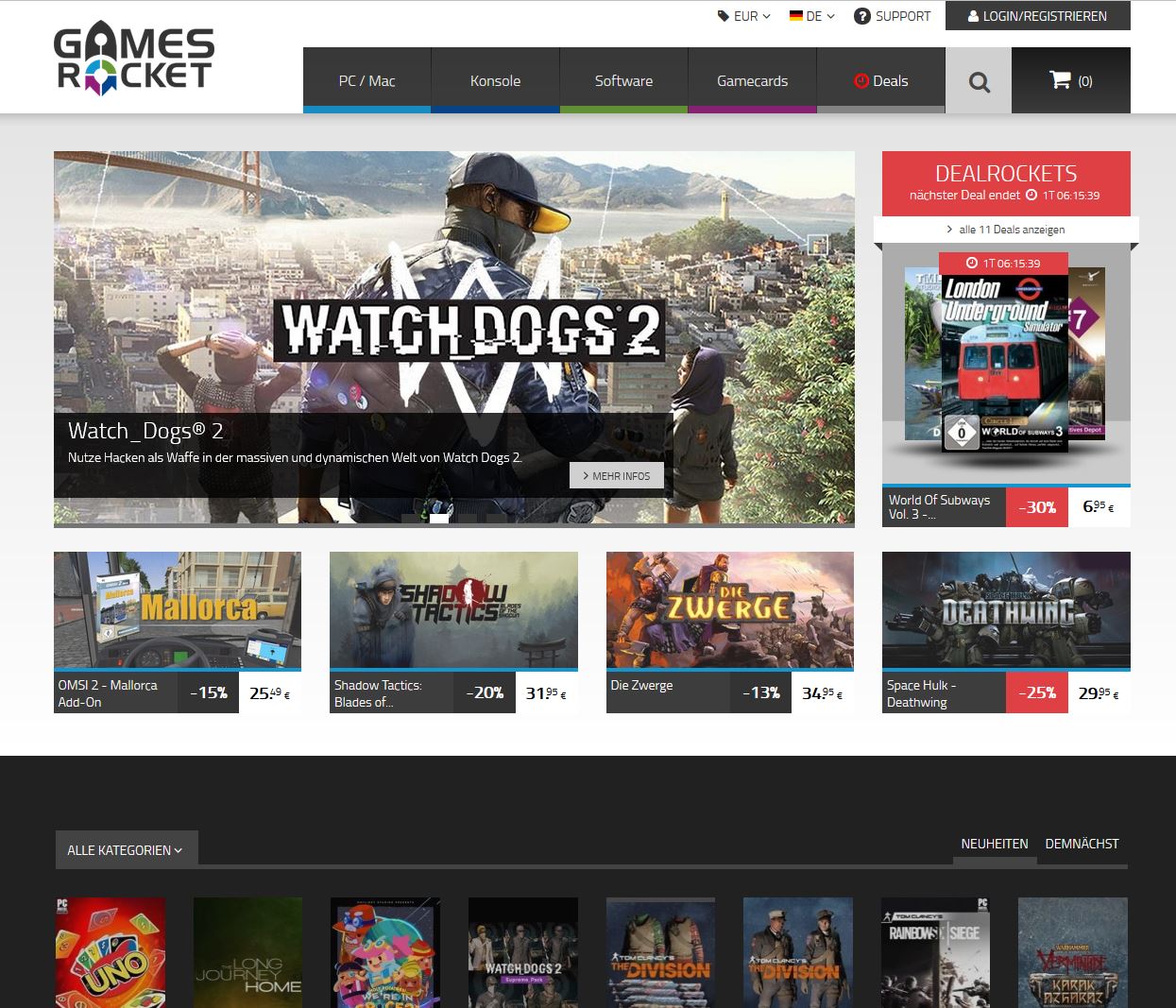Viewport: 1176px width, 1008px height.
Task: Open the UNO game cover
Action: 110,952
